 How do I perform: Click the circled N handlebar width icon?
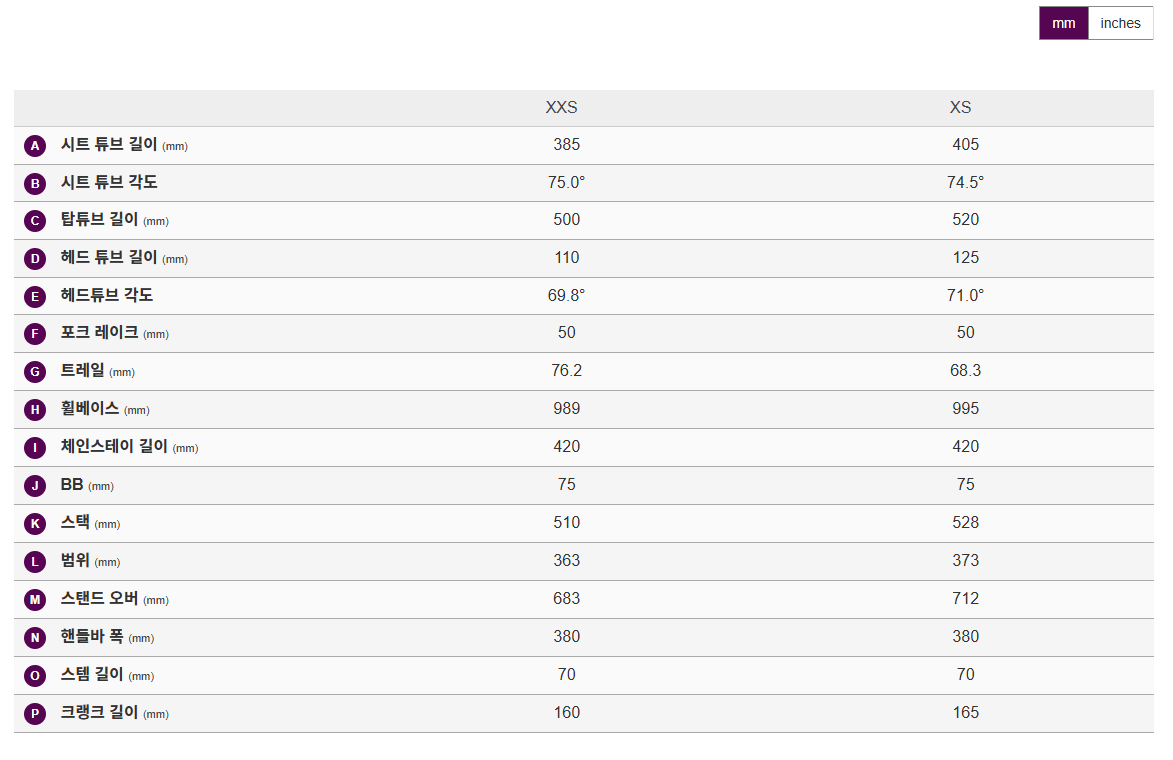point(35,638)
